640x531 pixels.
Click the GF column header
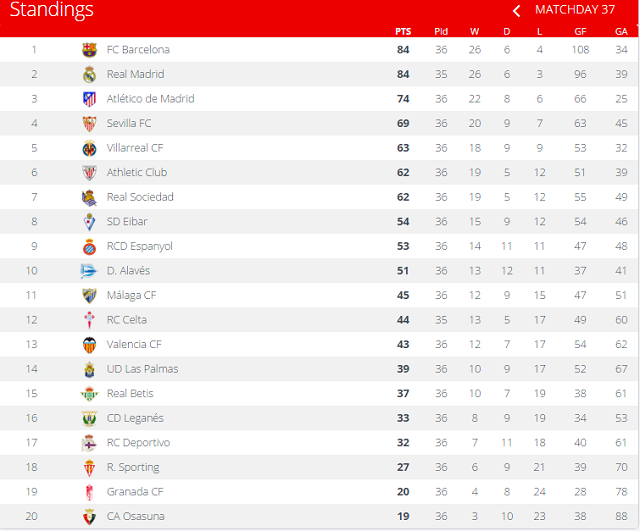click(580, 31)
